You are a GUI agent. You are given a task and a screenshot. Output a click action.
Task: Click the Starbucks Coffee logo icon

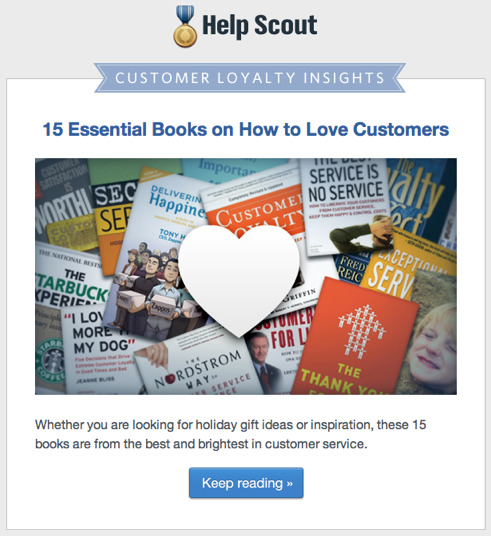[51, 360]
